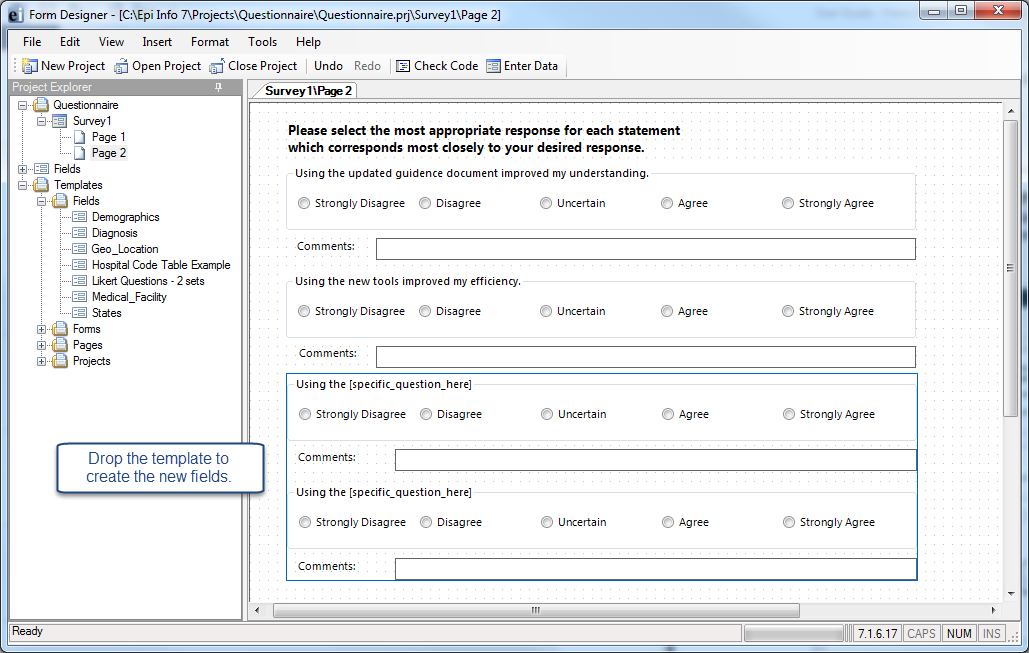The height and width of the screenshot is (653, 1029).
Task: Click the second Comments input field
Action: 646,357
